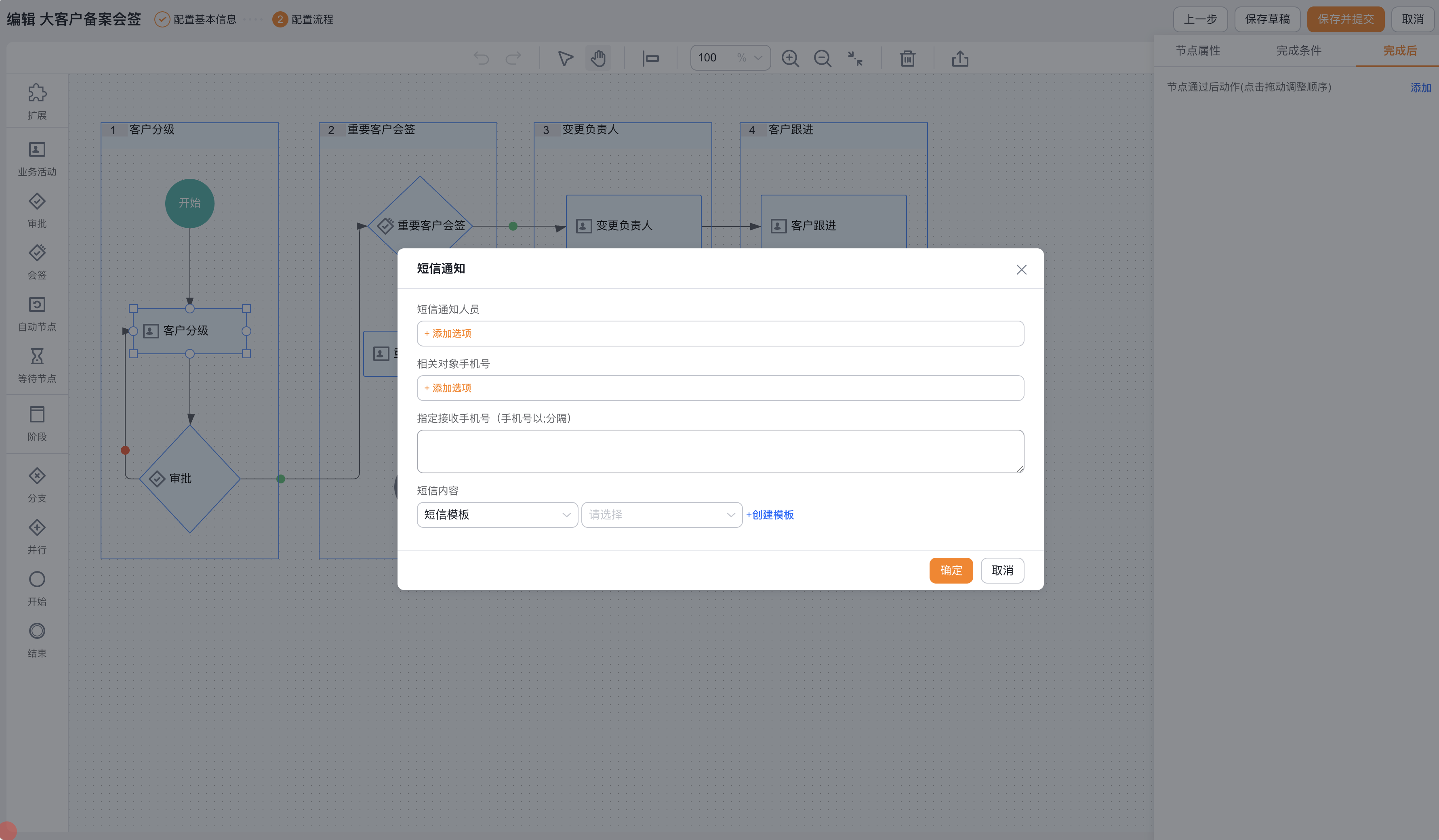Click 取消 in the 短信通知 dialog
The width and height of the screenshot is (1439, 840).
tap(1002, 570)
